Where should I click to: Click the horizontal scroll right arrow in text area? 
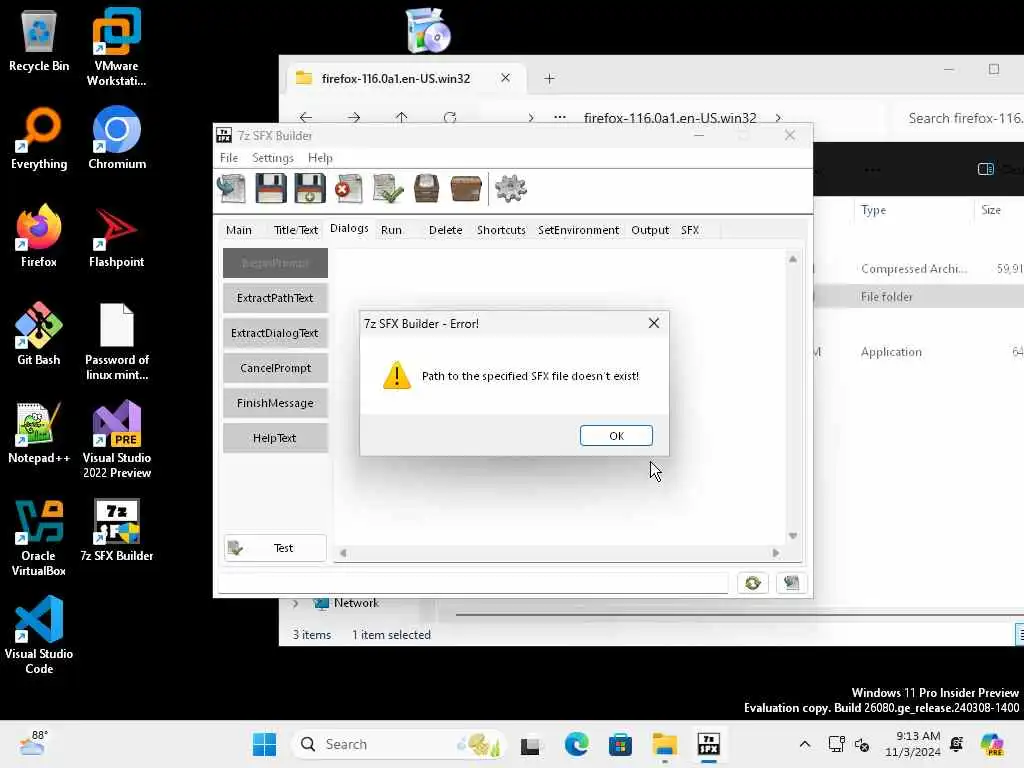[776, 553]
